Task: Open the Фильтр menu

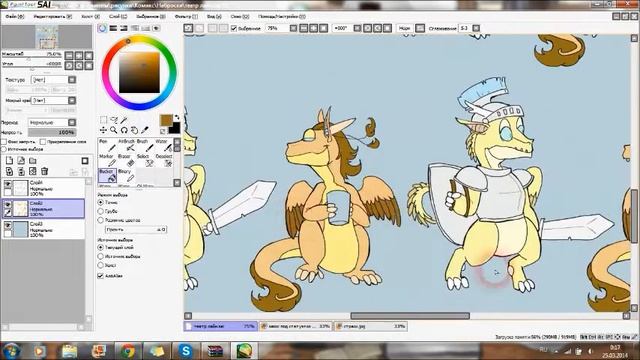Action: pos(186,17)
